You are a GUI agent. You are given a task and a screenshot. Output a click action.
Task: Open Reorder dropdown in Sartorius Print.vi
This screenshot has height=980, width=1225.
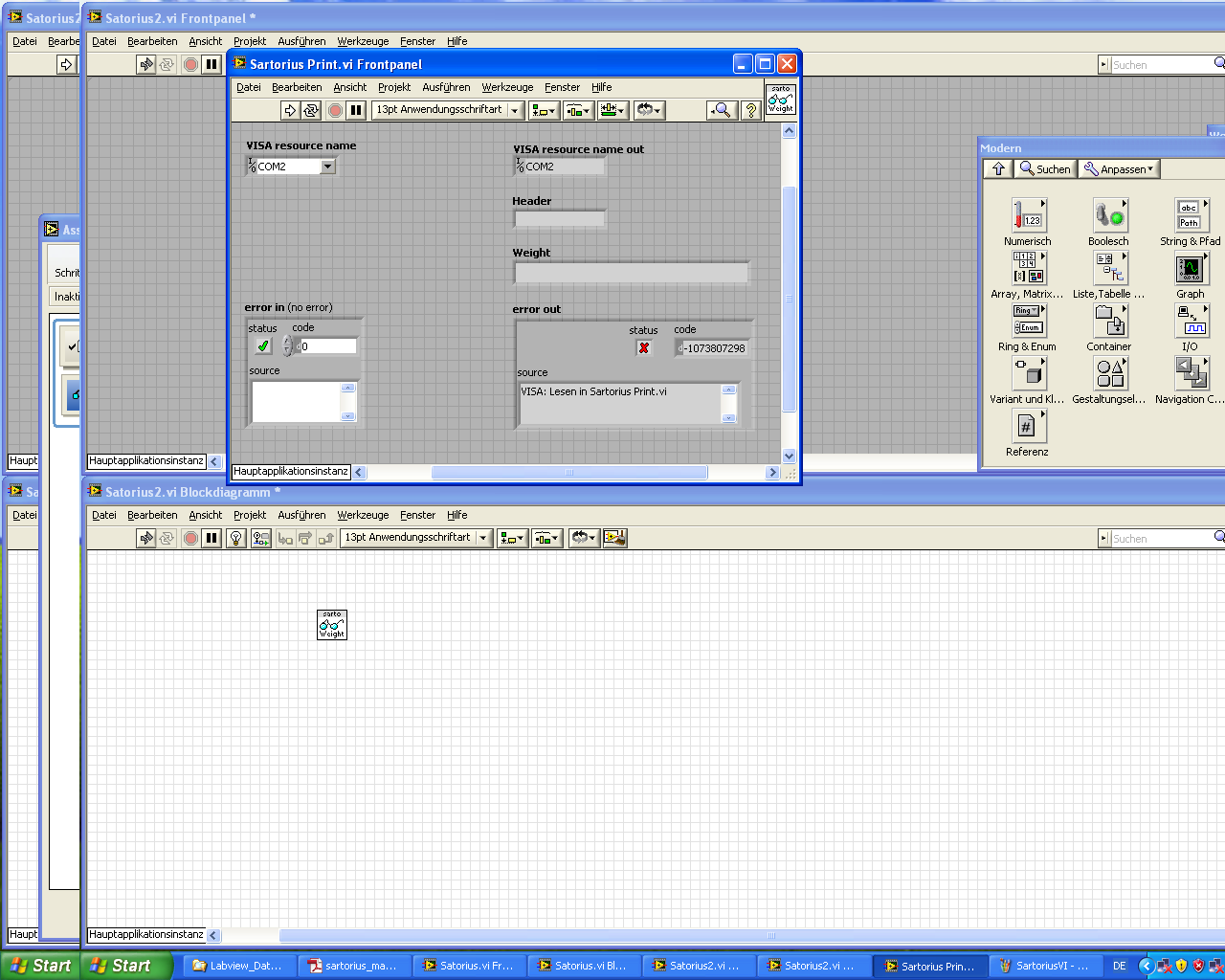click(649, 110)
